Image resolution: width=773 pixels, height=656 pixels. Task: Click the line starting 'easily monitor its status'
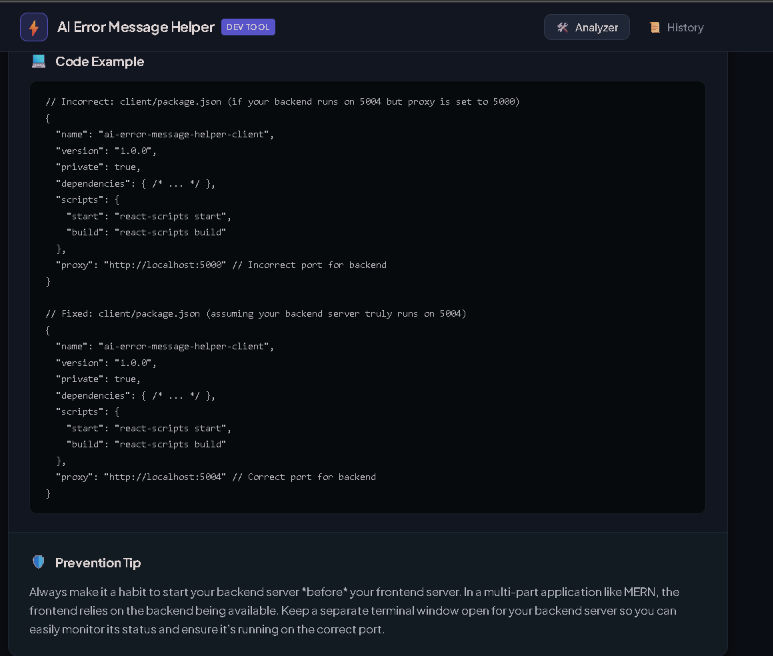(207, 629)
